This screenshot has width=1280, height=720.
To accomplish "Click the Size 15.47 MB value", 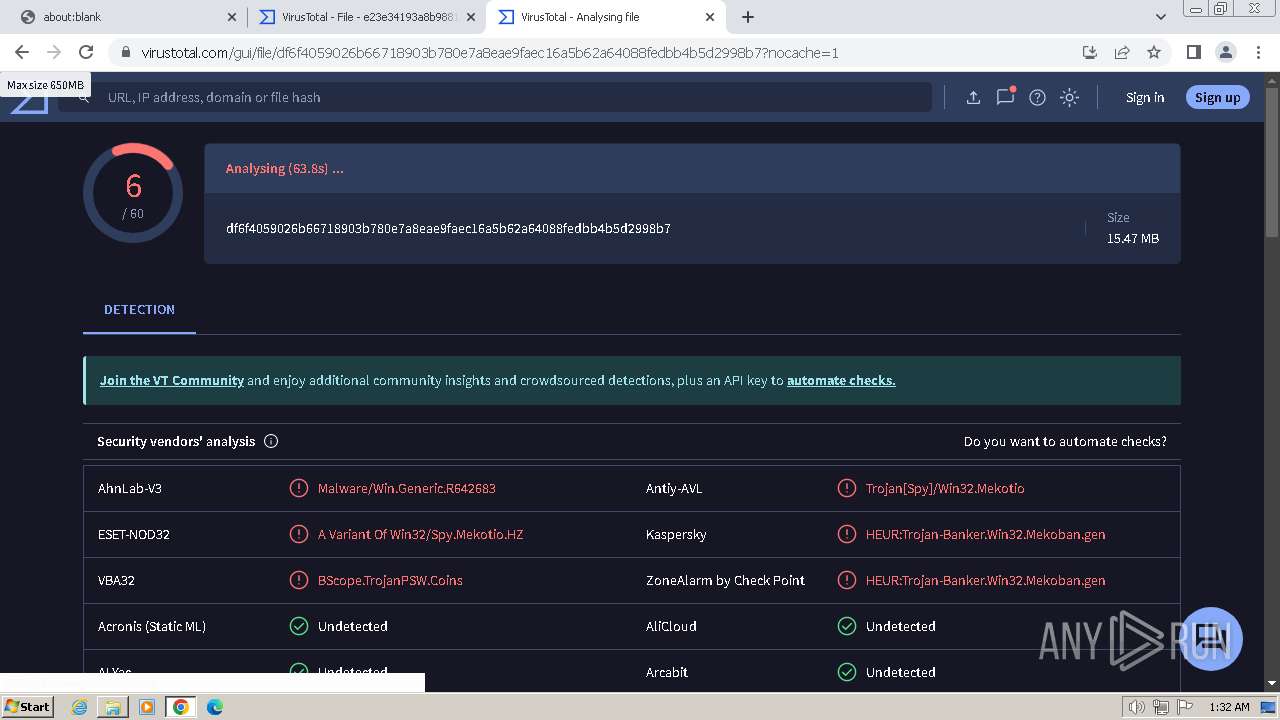I will point(1133,238).
